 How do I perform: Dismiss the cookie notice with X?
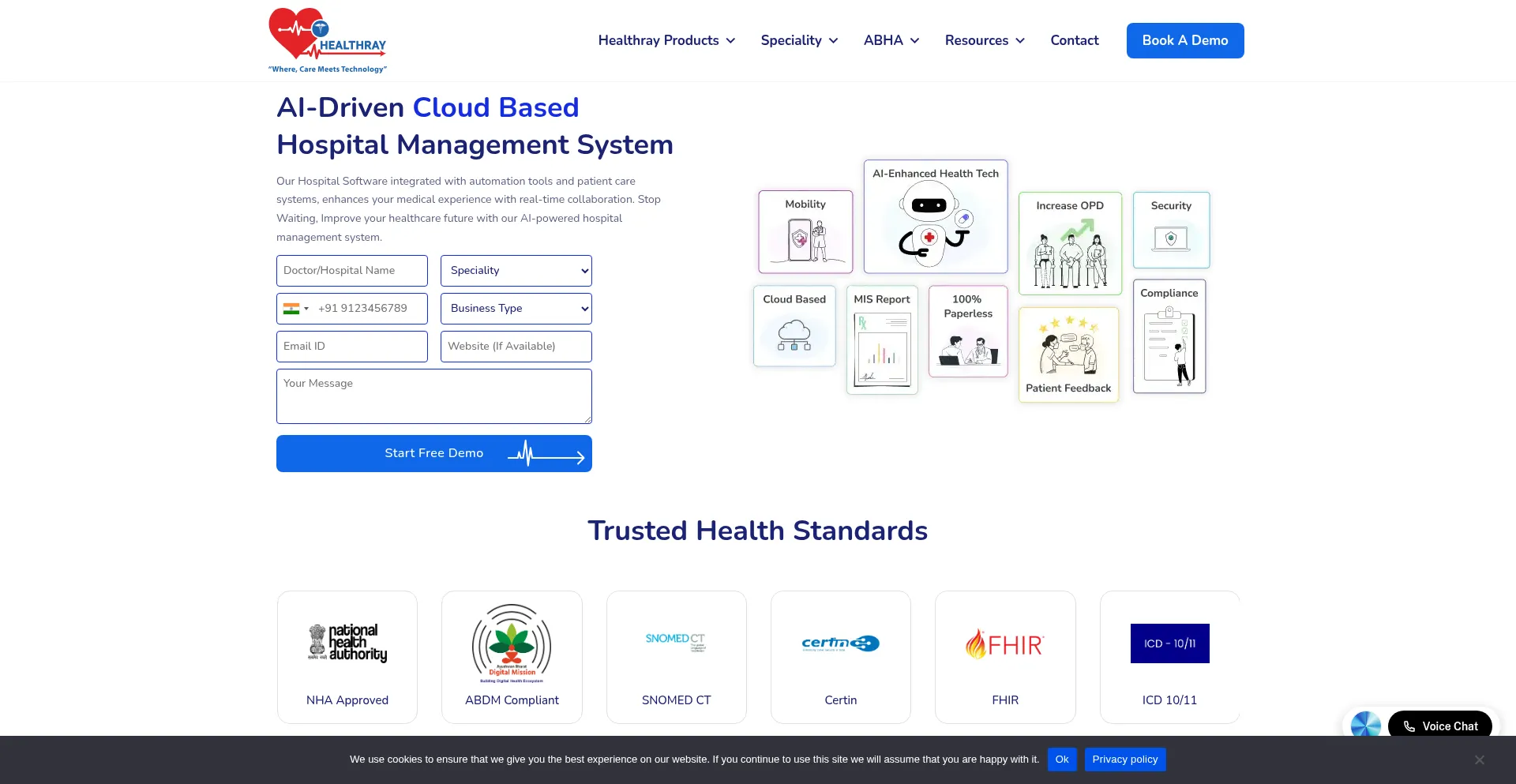(1479, 760)
